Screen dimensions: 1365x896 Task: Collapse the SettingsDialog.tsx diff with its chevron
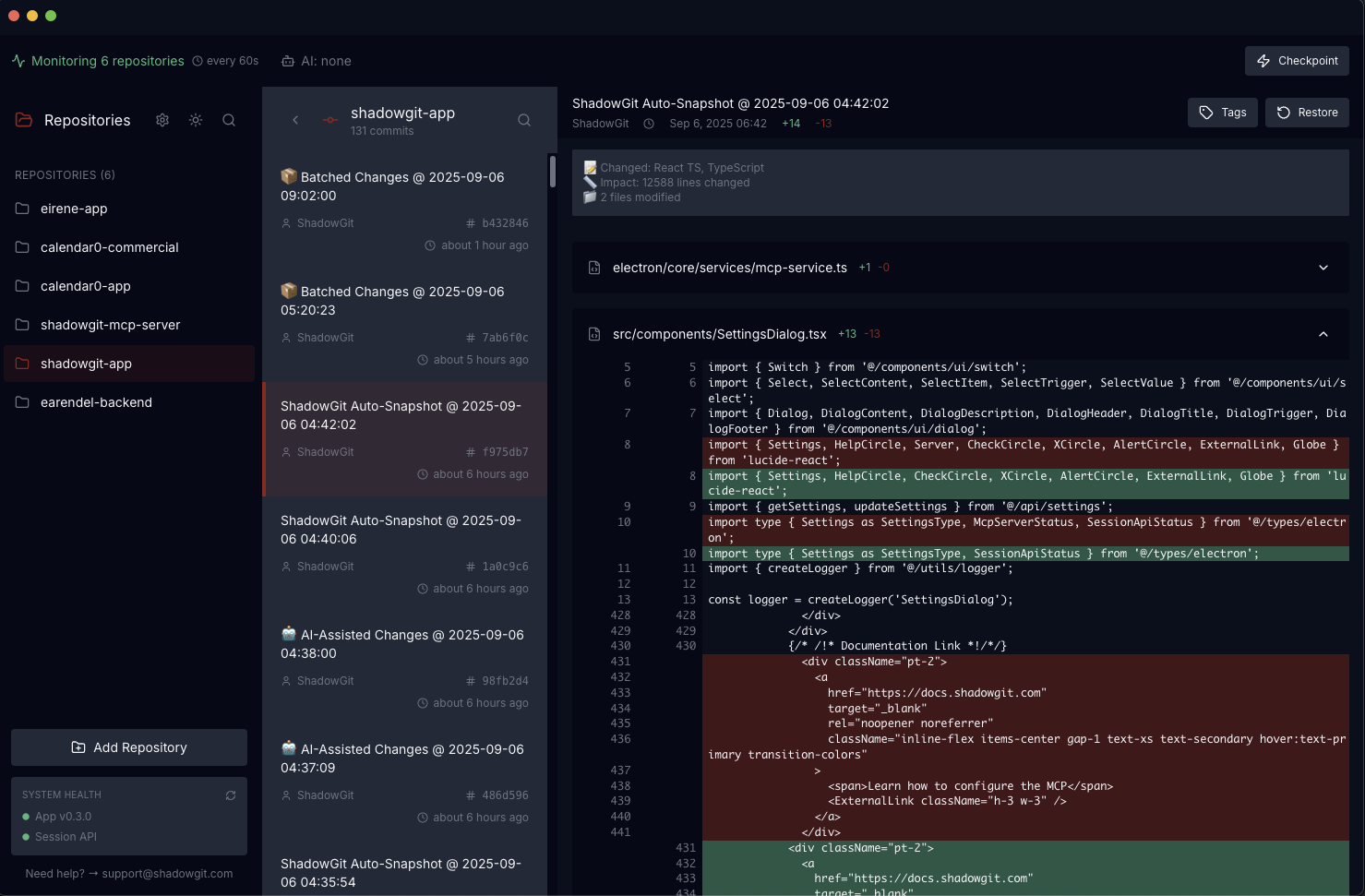(x=1323, y=334)
